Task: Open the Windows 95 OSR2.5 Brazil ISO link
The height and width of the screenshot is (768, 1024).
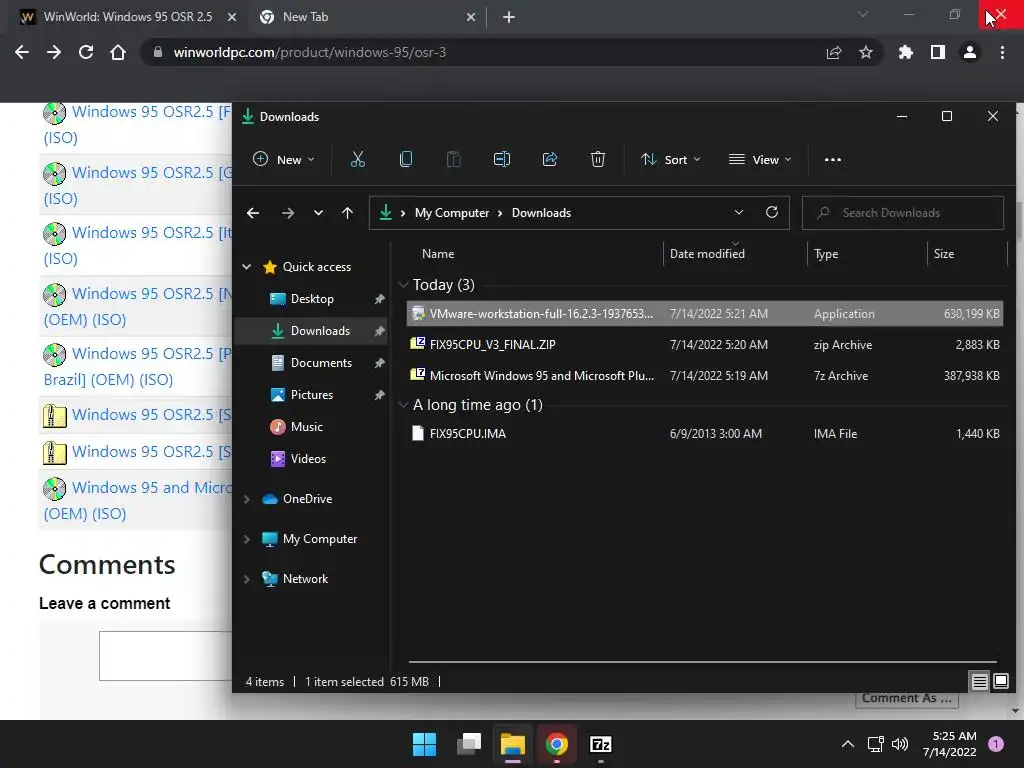Action: pos(137,366)
